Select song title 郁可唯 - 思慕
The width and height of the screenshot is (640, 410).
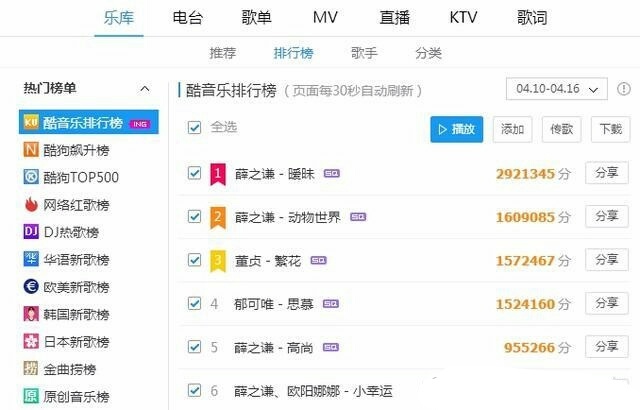[x=274, y=304]
